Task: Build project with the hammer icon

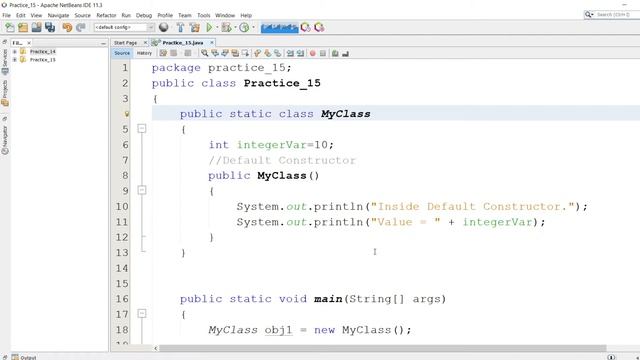Action: tap(180, 27)
